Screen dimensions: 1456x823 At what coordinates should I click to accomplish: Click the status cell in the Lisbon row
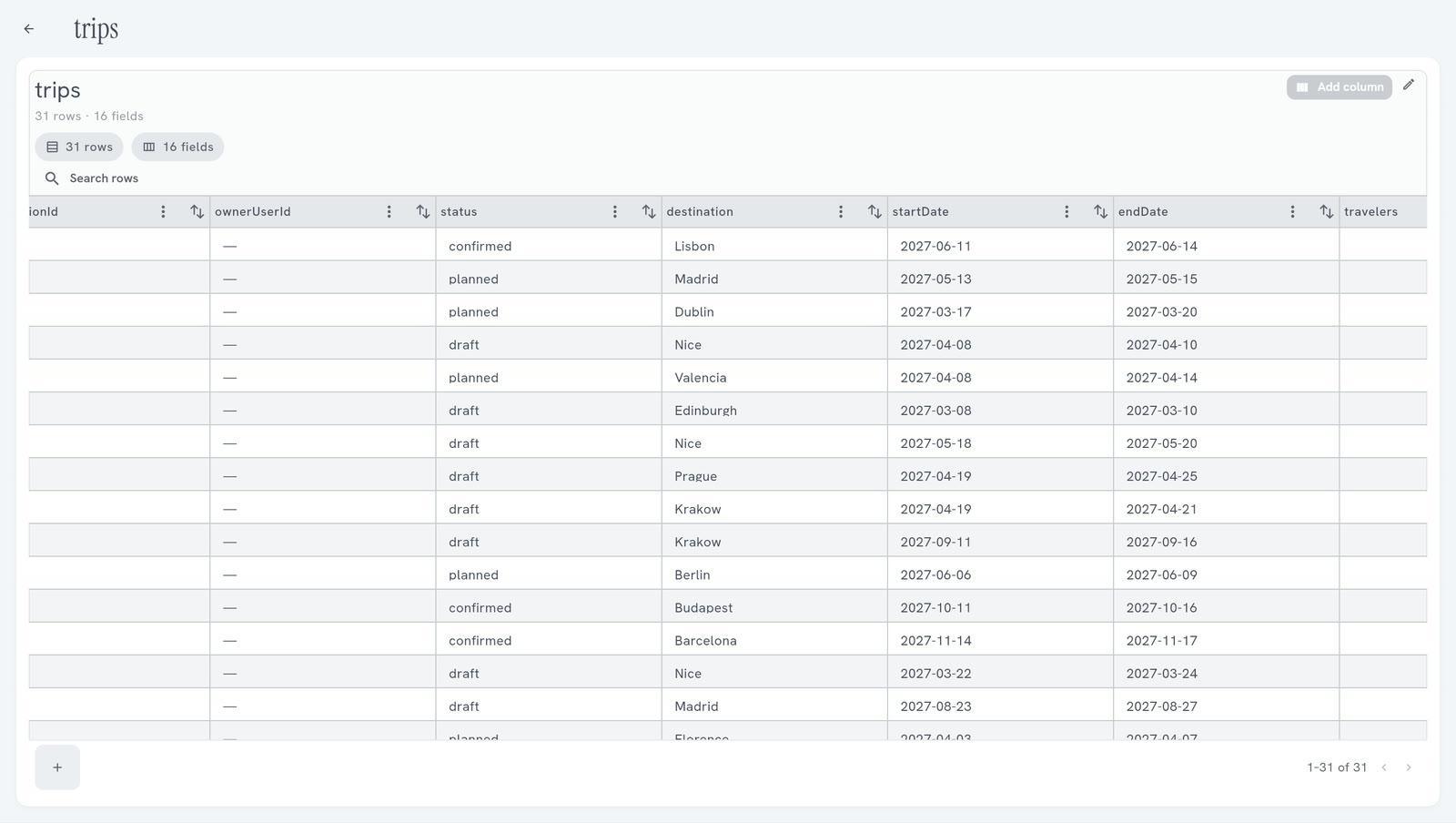(549, 245)
